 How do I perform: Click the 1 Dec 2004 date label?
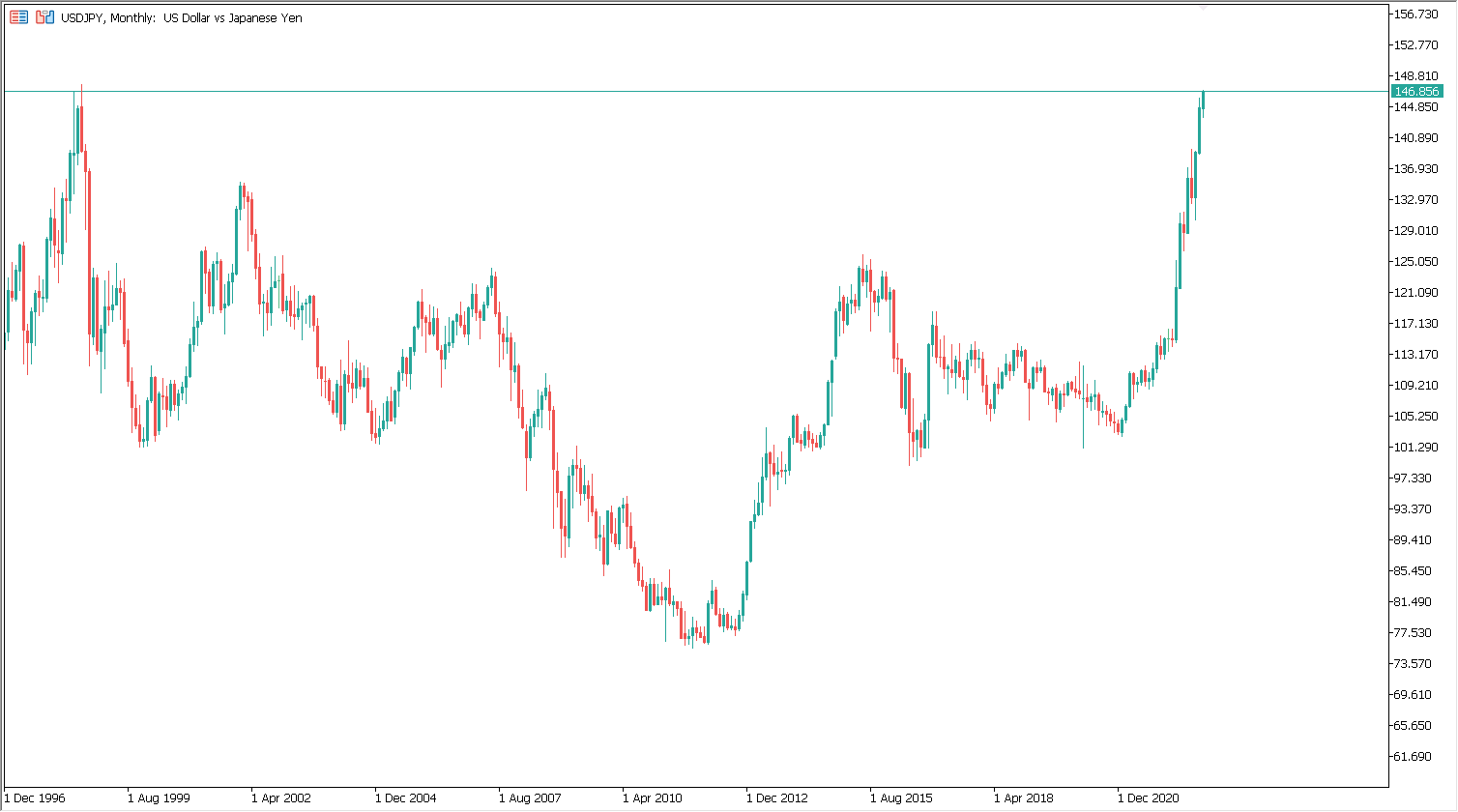[x=406, y=798]
